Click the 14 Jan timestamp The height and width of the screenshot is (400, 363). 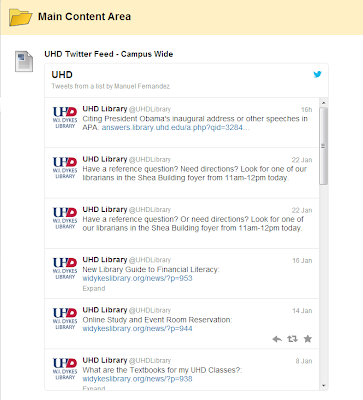[302, 311]
